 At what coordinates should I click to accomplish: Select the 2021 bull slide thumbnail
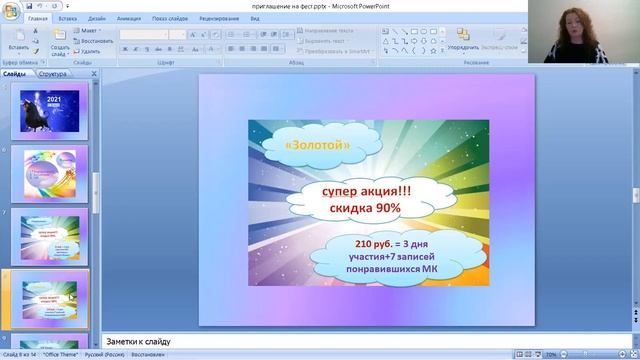(49, 111)
